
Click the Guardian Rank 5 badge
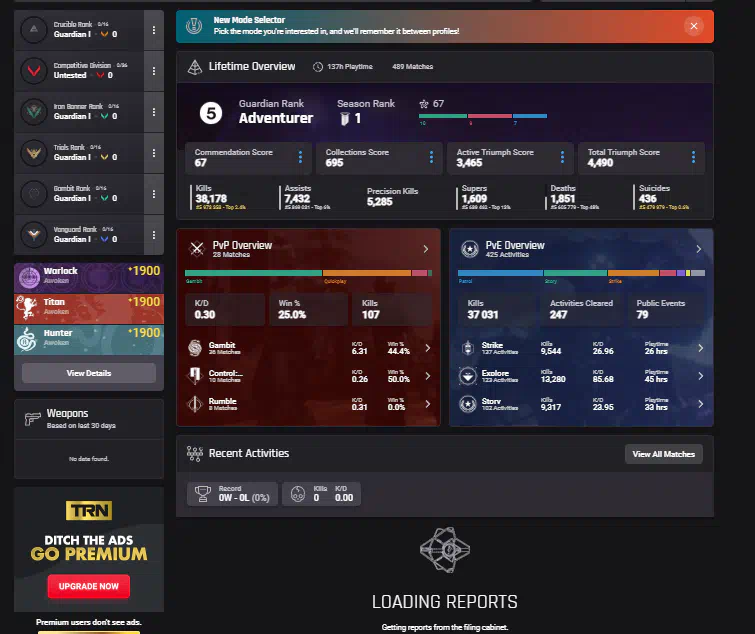pos(211,114)
